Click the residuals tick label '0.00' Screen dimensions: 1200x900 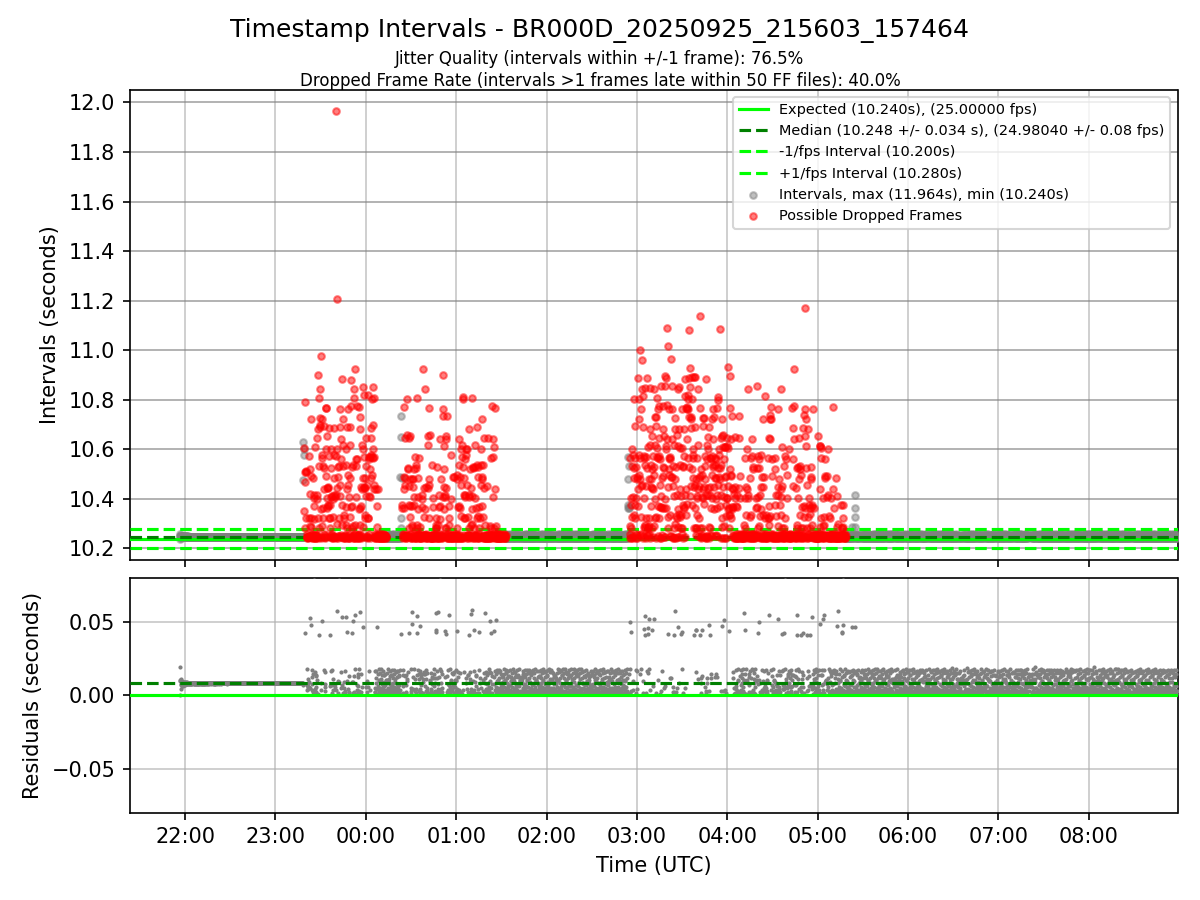point(92,695)
